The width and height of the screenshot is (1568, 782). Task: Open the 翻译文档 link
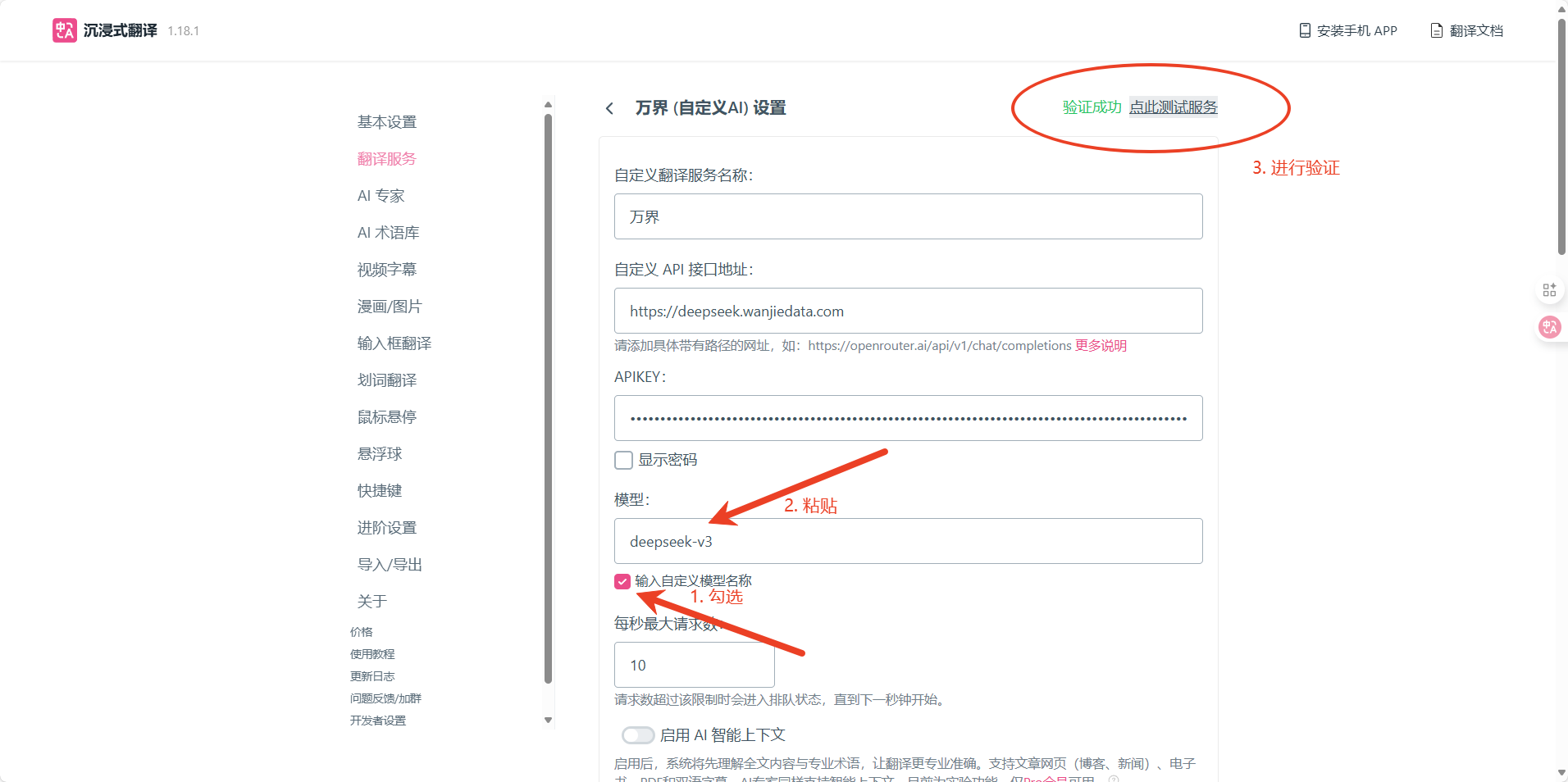pos(1476,30)
